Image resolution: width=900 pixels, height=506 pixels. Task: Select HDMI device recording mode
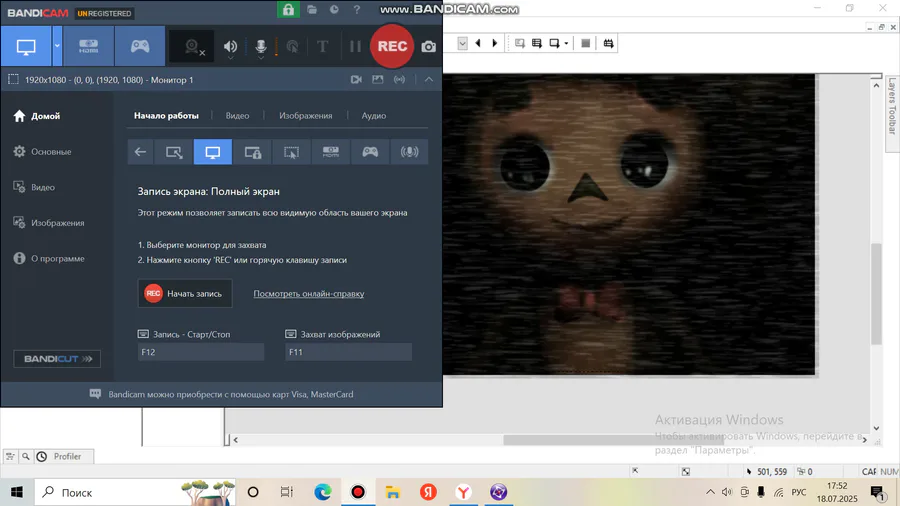[x=88, y=46]
